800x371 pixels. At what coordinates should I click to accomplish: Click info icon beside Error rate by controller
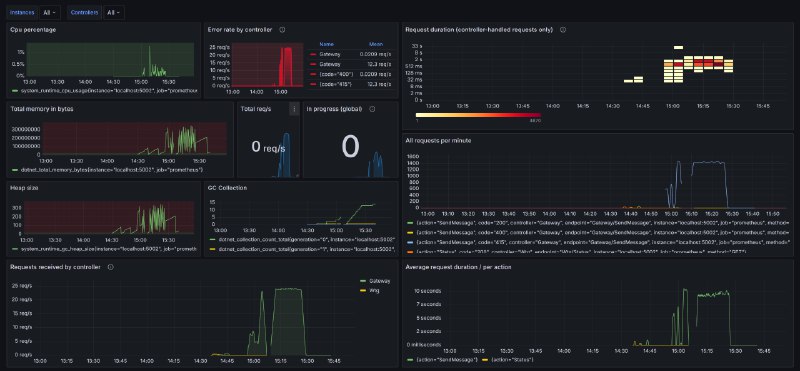282,30
